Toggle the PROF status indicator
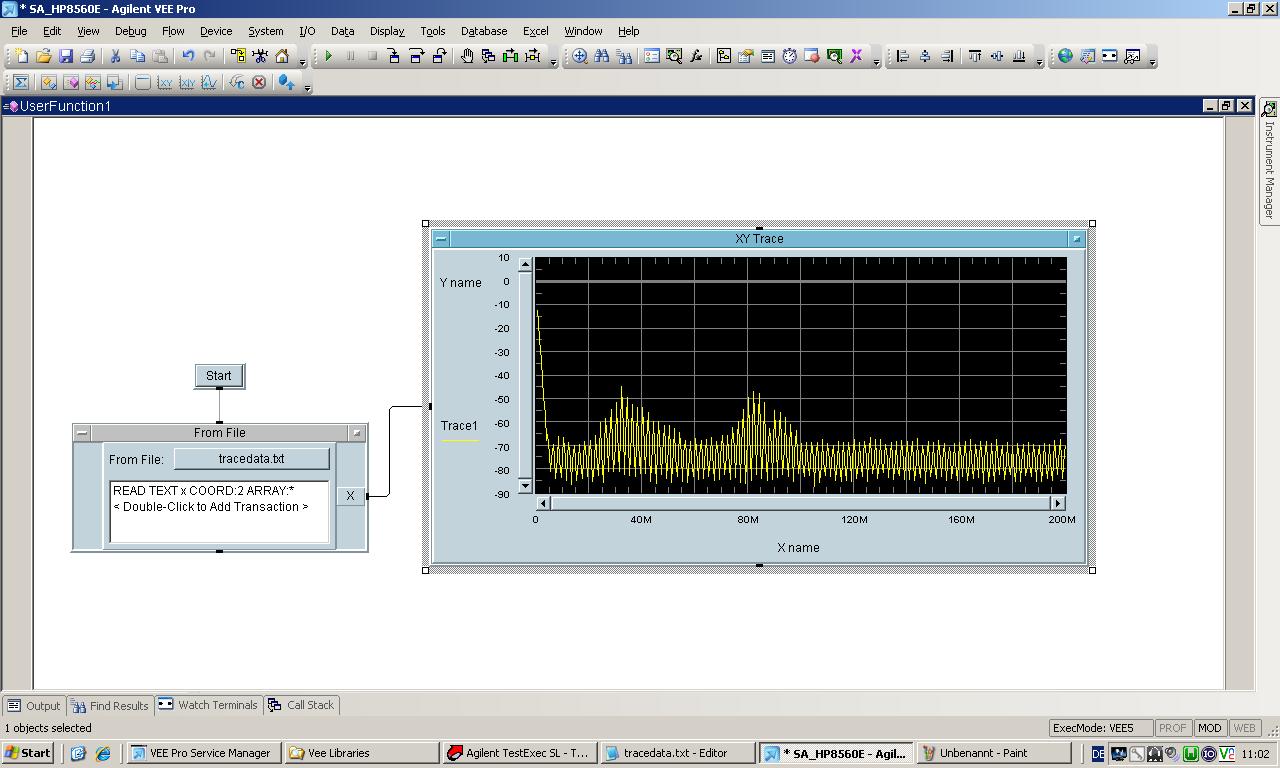 point(1173,728)
